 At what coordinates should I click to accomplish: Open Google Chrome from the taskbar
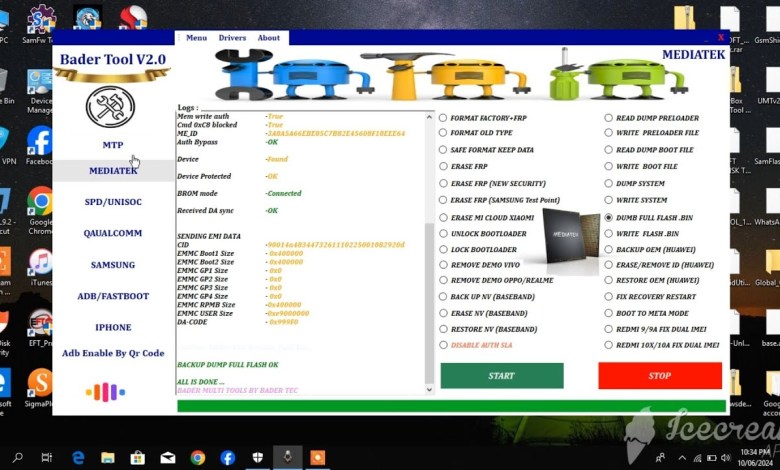coord(198,457)
